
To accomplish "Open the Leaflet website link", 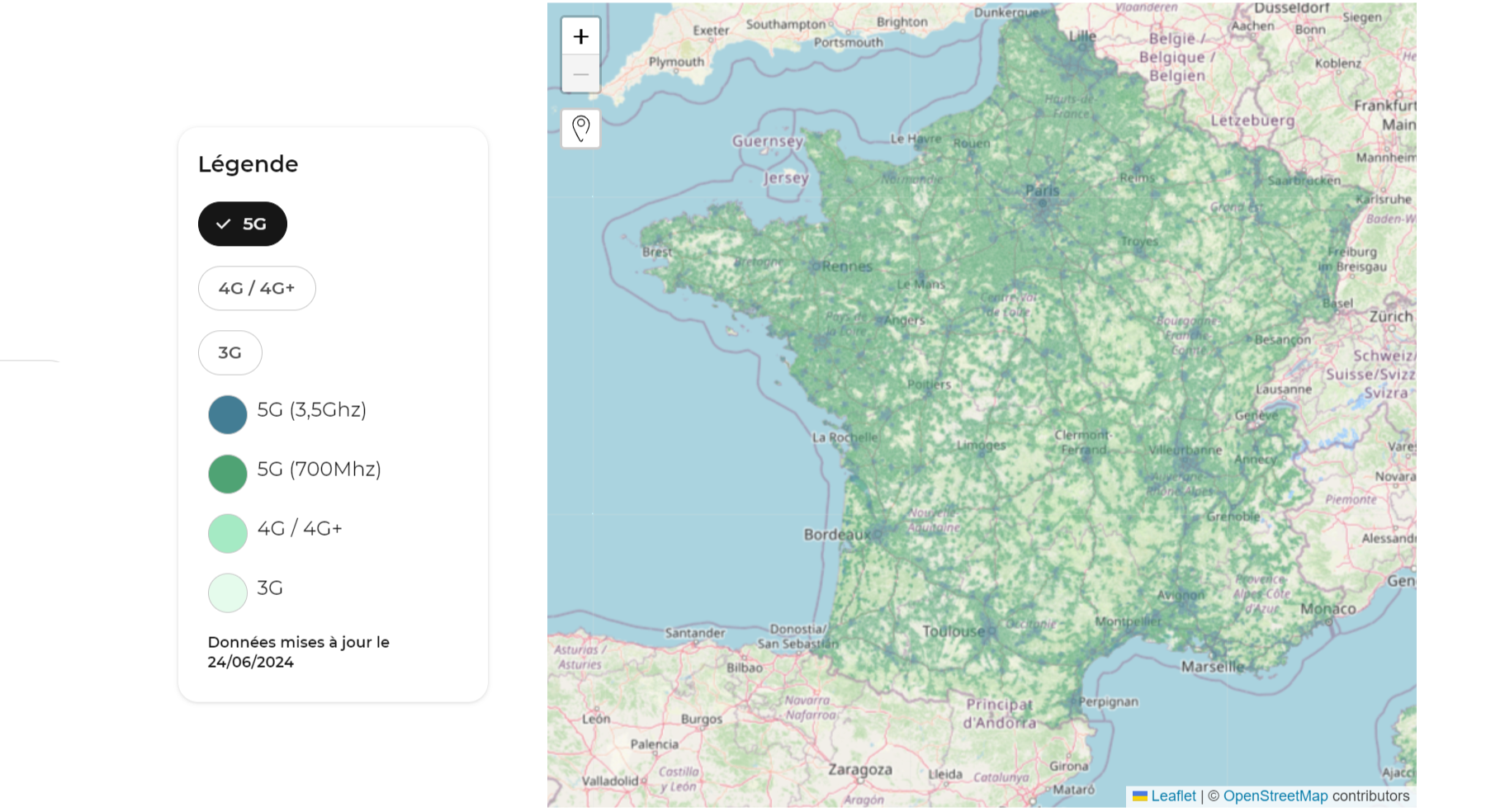I will tap(1173, 795).
